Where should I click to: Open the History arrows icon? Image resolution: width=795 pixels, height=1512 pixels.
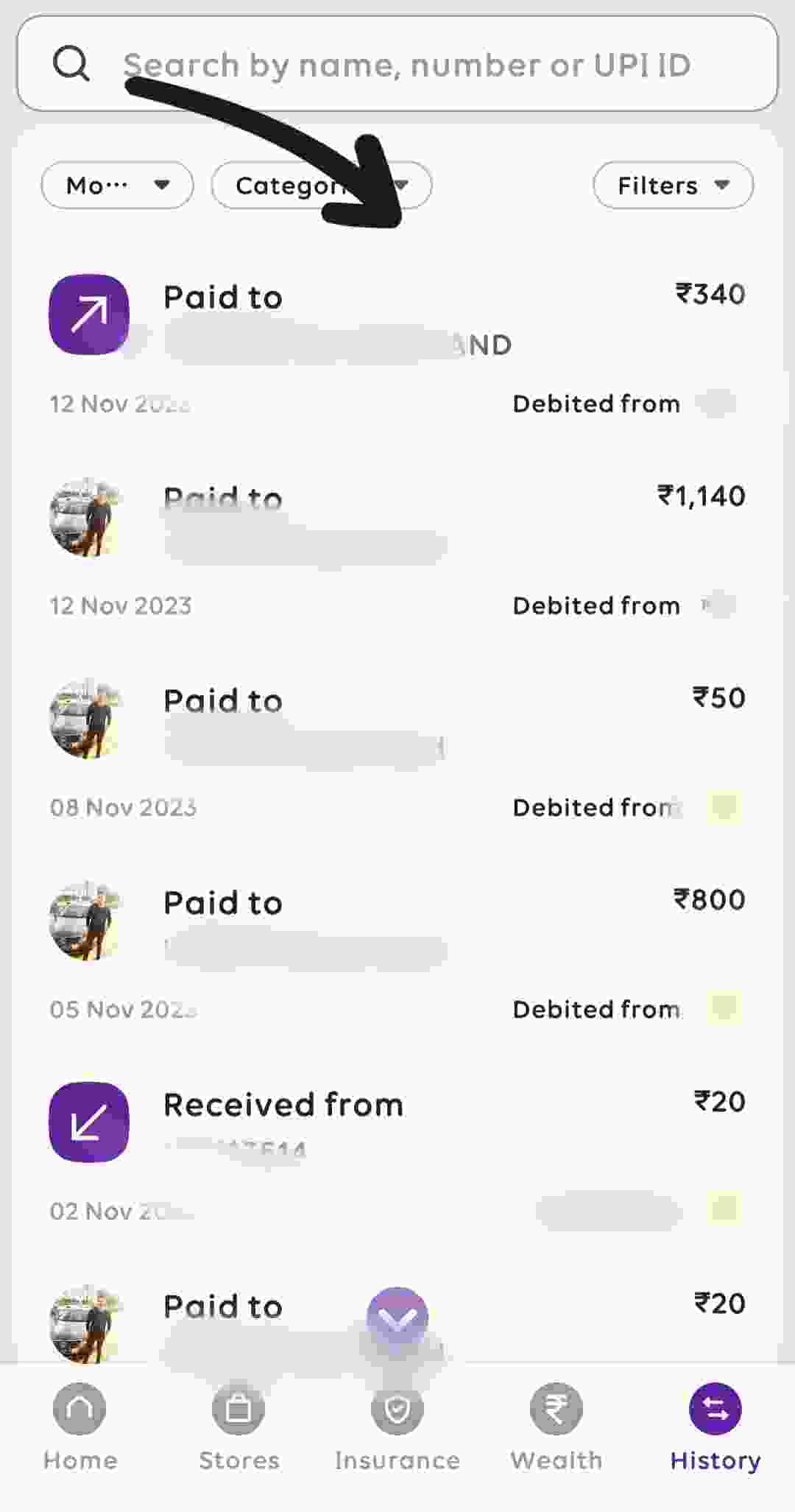[x=715, y=1409]
